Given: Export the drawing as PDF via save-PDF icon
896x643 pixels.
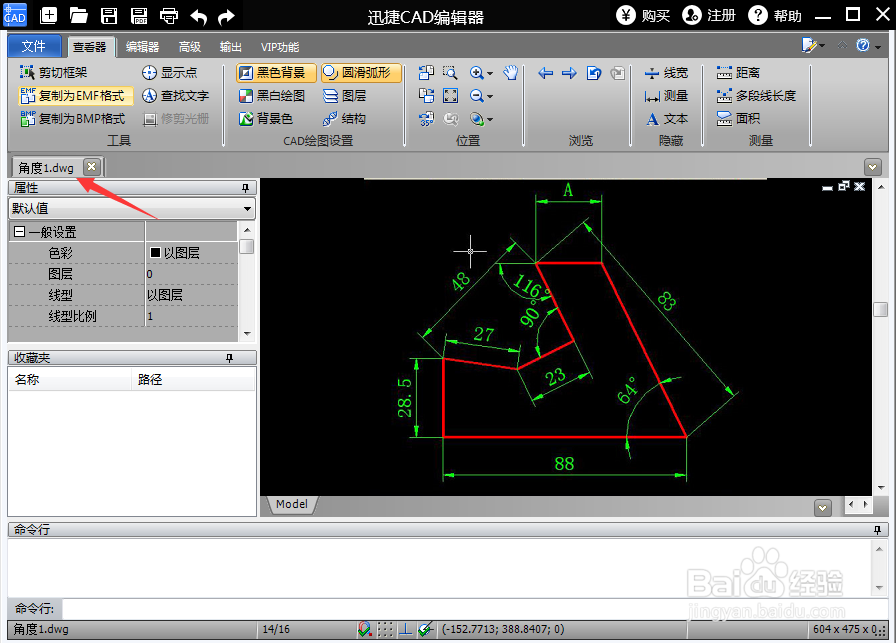Looking at the screenshot, I should click(139, 15).
